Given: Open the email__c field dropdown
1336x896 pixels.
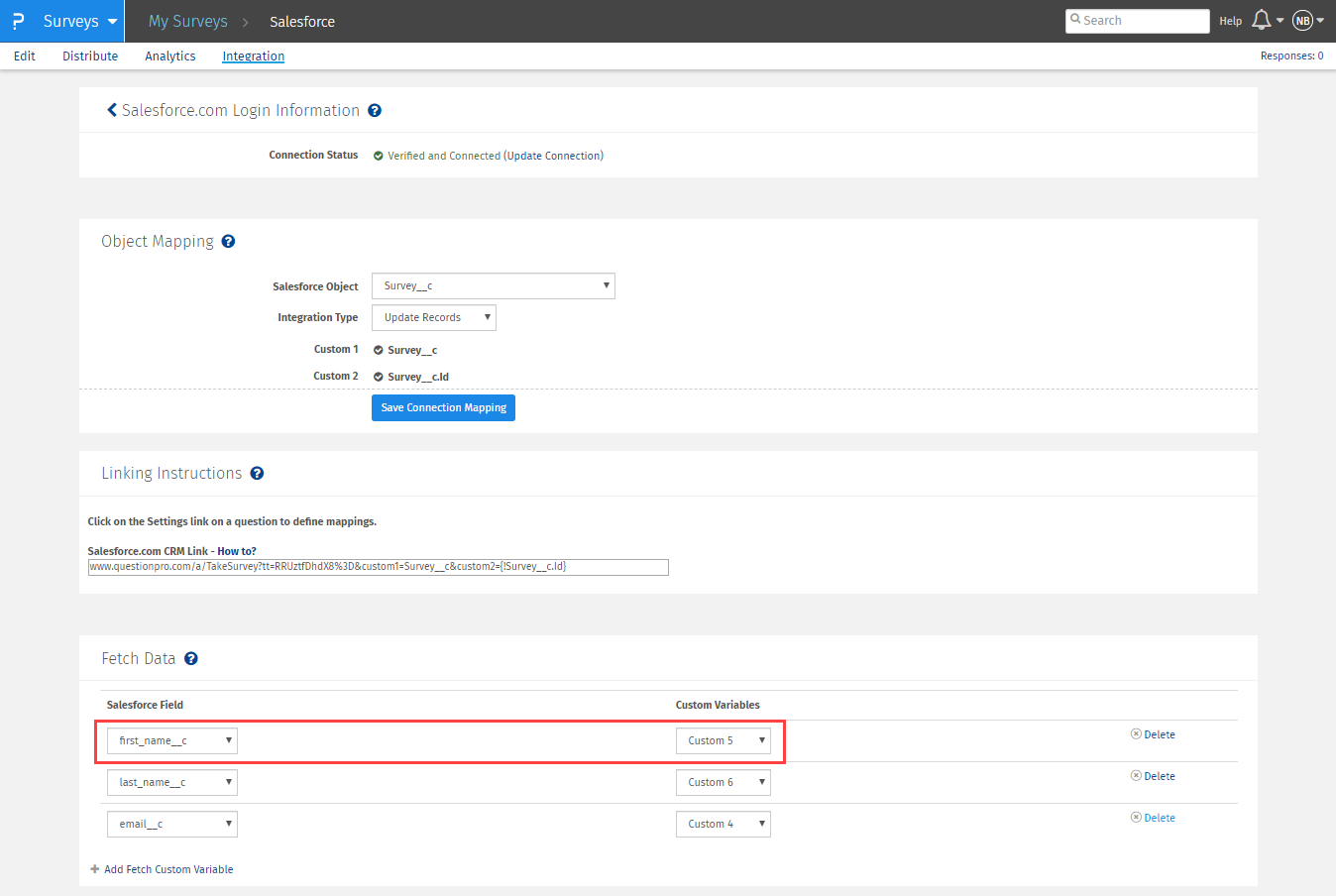Looking at the screenshot, I should (172, 825).
